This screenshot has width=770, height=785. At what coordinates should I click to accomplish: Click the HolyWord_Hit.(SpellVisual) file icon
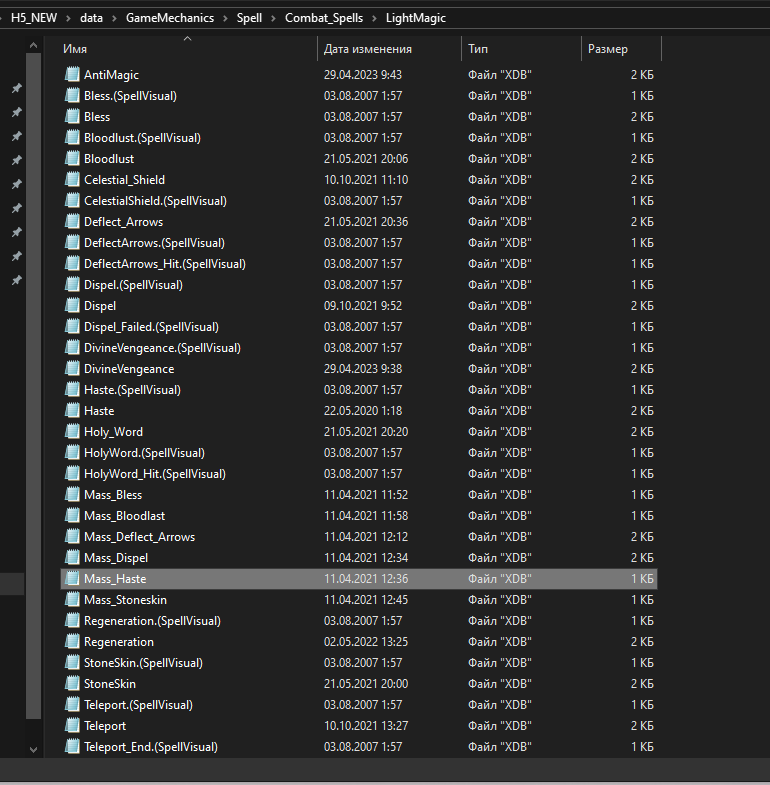click(x=72, y=474)
